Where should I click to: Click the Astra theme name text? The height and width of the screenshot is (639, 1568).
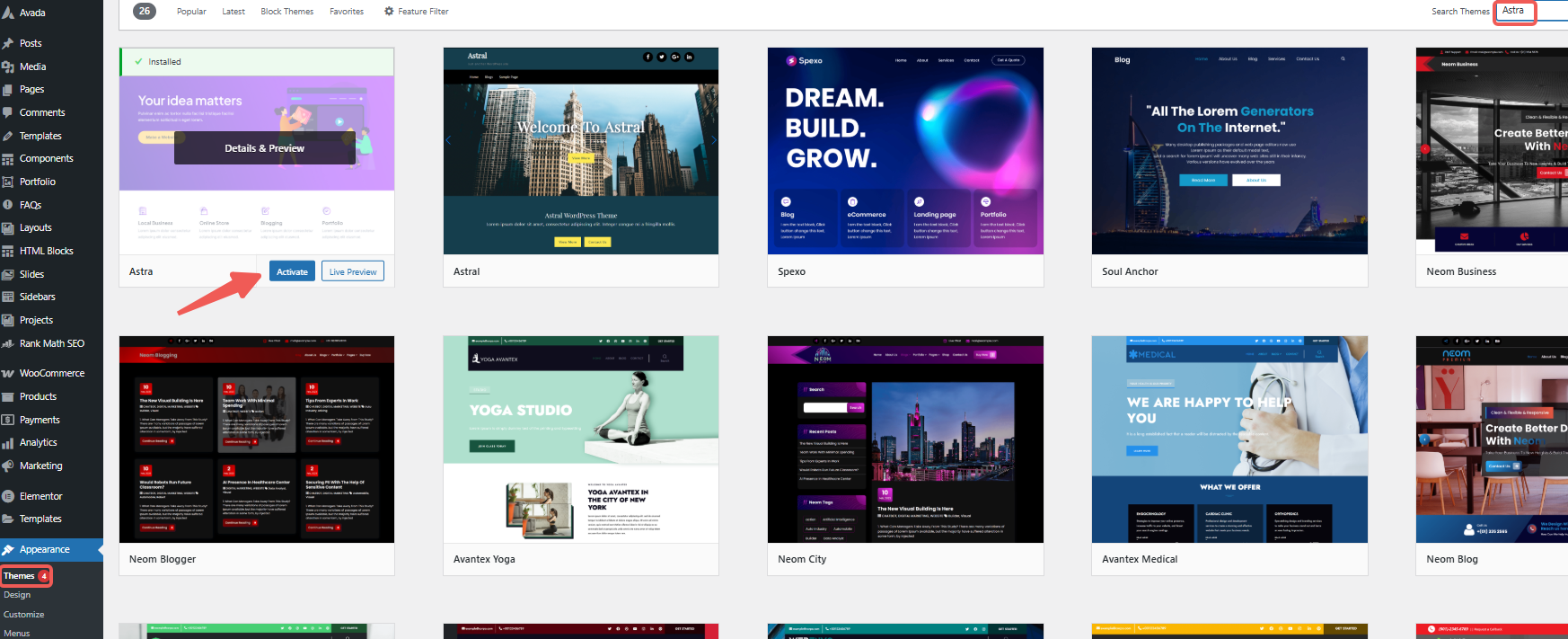click(141, 271)
